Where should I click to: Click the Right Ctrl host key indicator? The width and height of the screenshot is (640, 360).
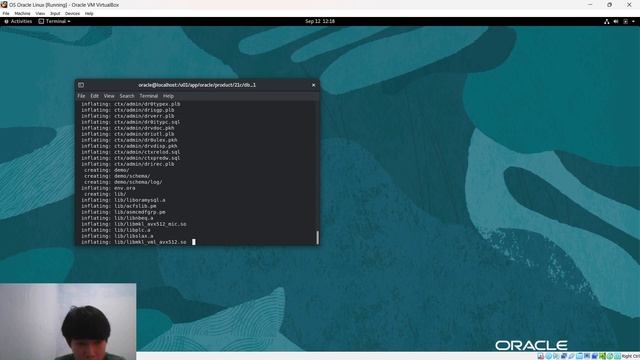[x=631, y=356]
